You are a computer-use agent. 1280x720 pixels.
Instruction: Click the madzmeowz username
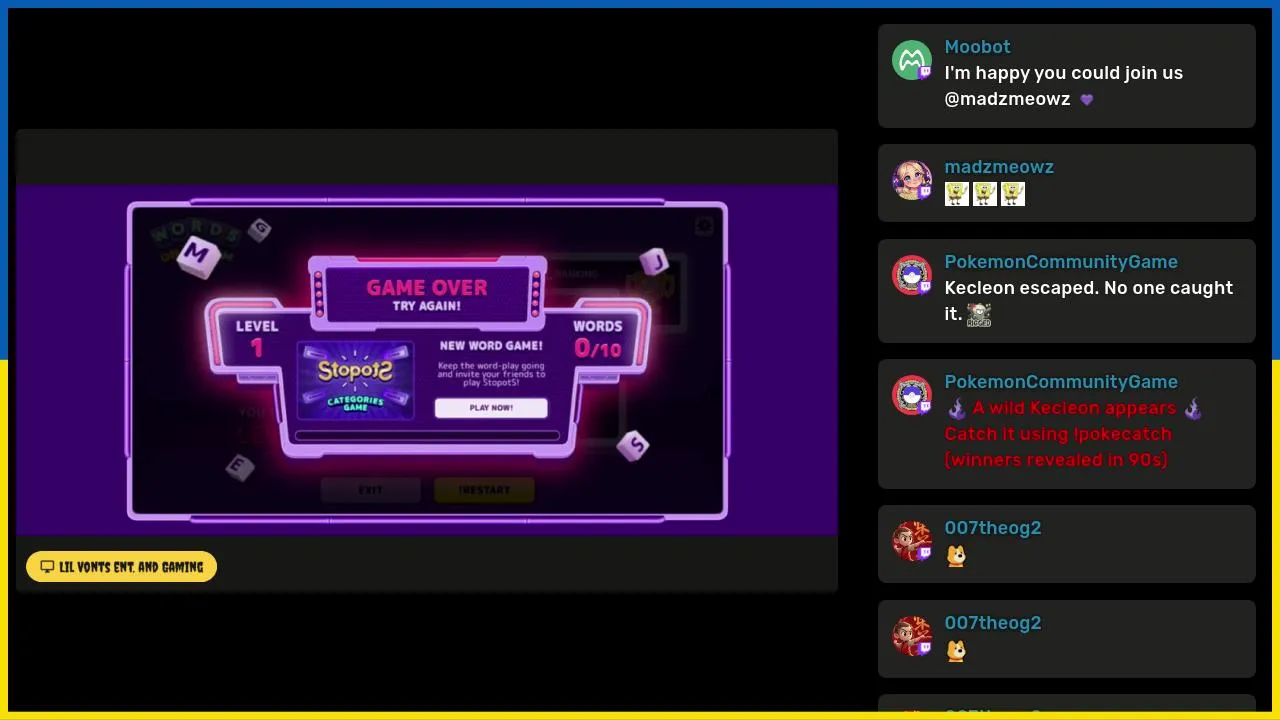point(999,167)
